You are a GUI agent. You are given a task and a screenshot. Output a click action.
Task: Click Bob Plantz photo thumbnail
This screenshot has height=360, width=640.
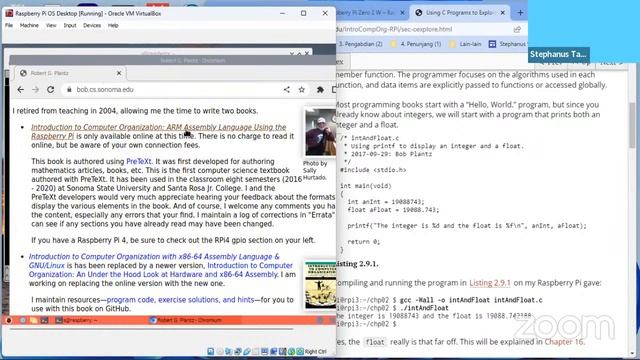point(320,132)
